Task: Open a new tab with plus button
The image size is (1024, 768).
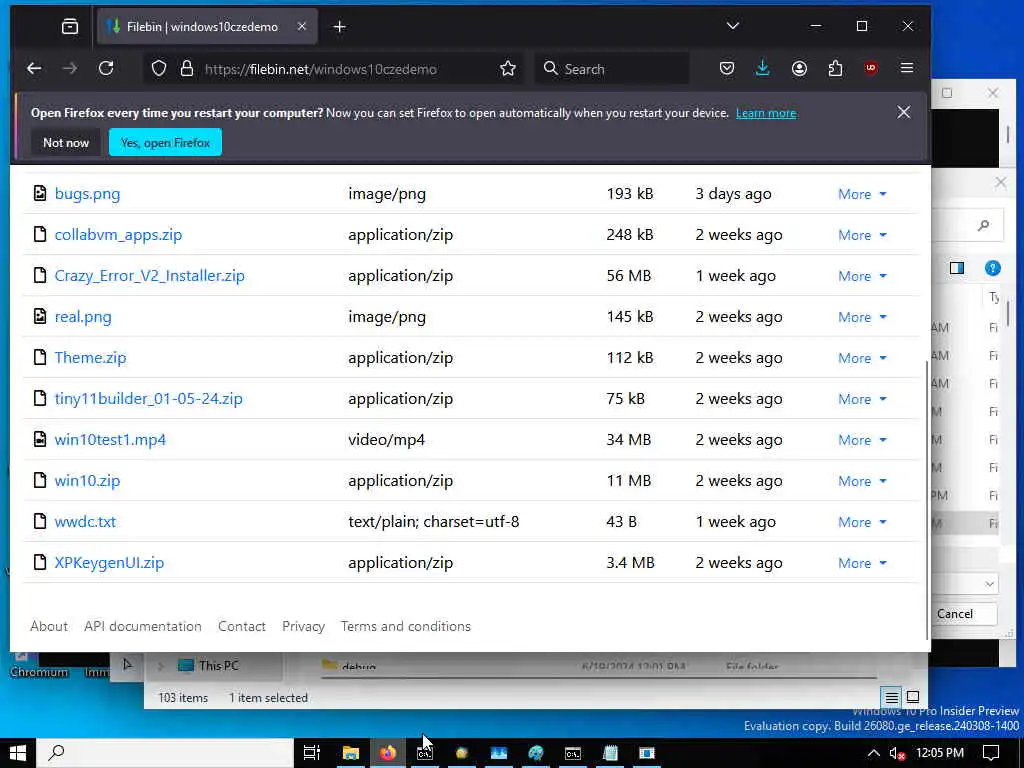Action: (x=339, y=27)
